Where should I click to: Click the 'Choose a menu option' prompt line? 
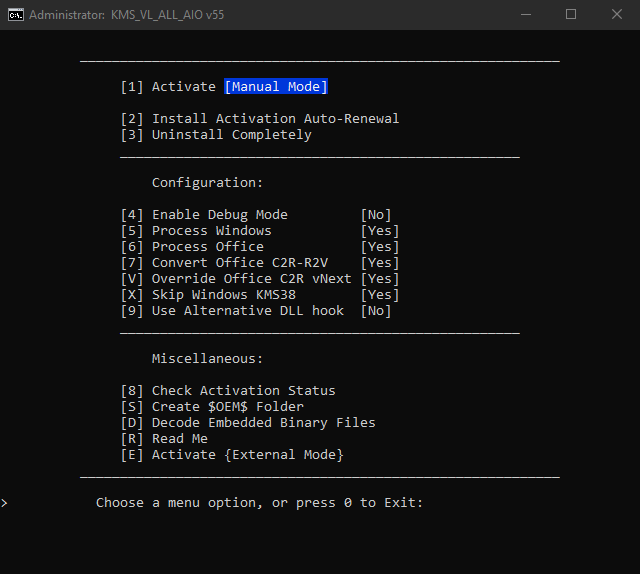259,503
